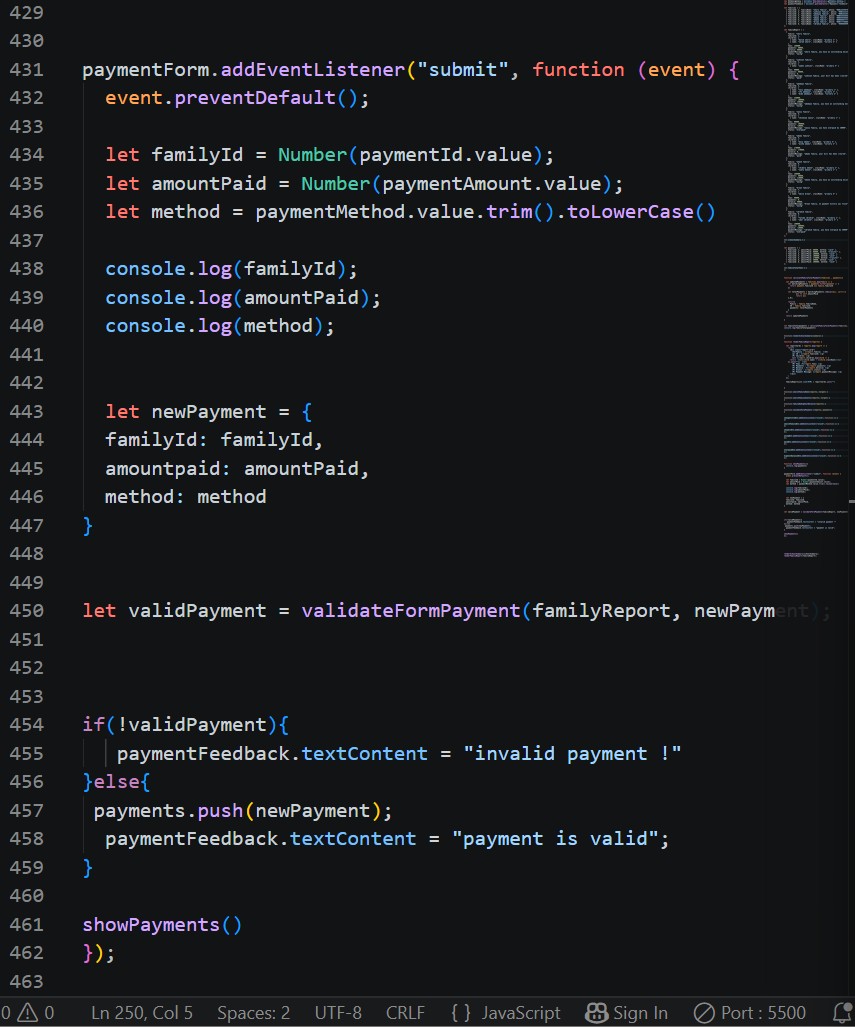Select encoding via UTF-8 status entry
The image size is (855, 1027).
tap(337, 1013)
